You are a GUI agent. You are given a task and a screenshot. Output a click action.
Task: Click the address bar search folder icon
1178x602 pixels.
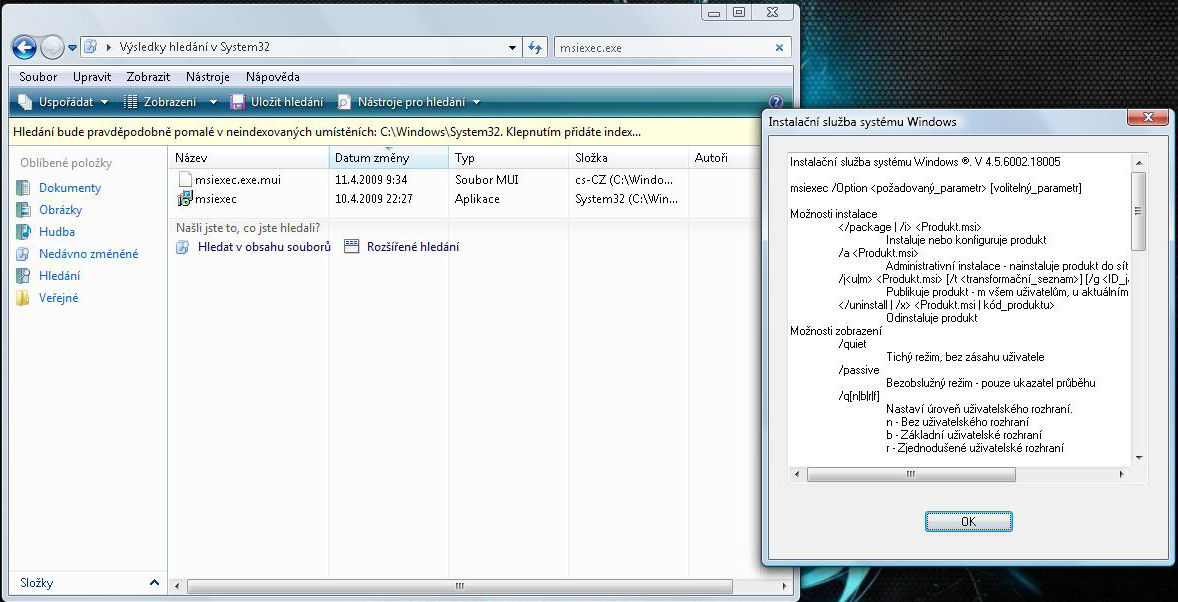click(x=90, y=47)
